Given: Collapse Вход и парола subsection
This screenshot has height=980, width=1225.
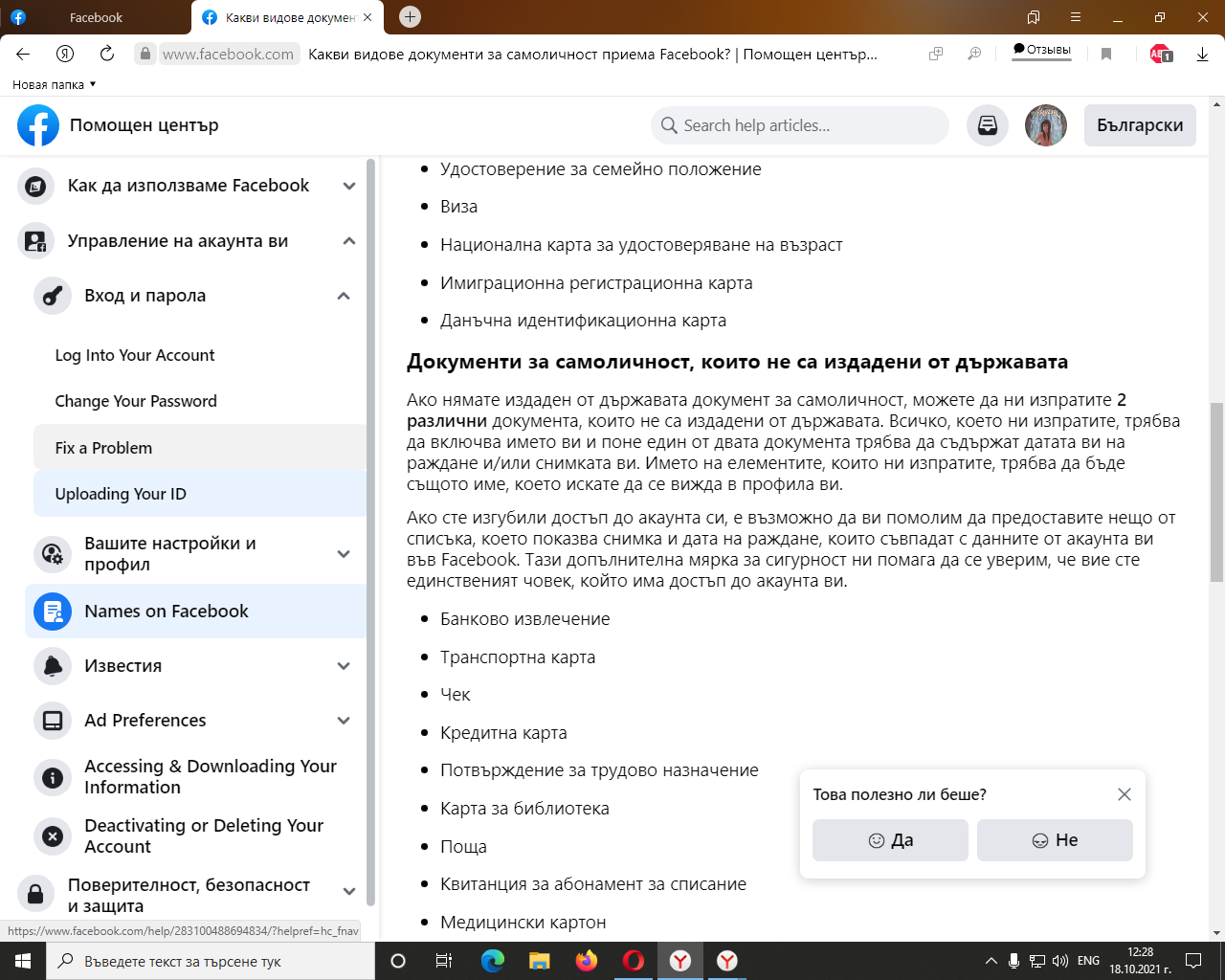Looking at the screenshot, I should [344, 296].
